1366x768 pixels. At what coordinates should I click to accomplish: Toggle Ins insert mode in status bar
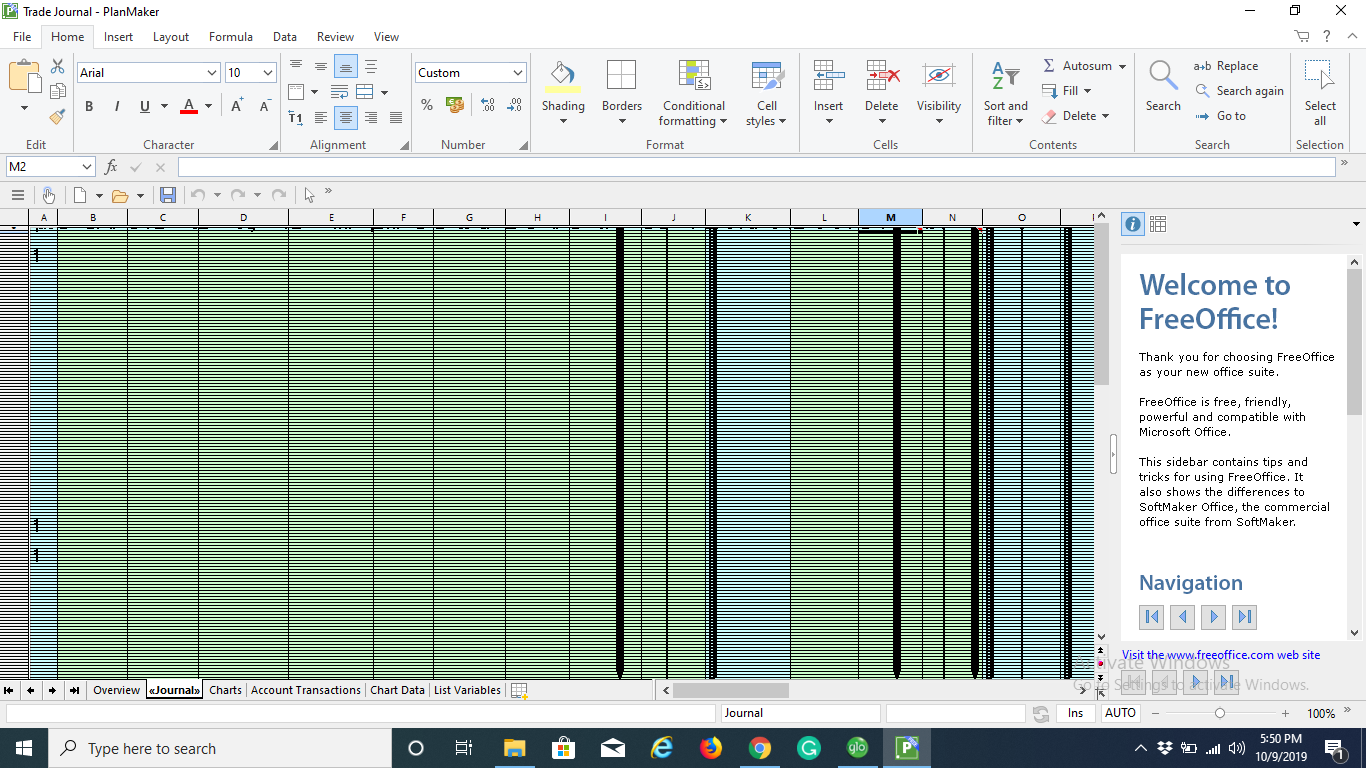click(1075, 713)
